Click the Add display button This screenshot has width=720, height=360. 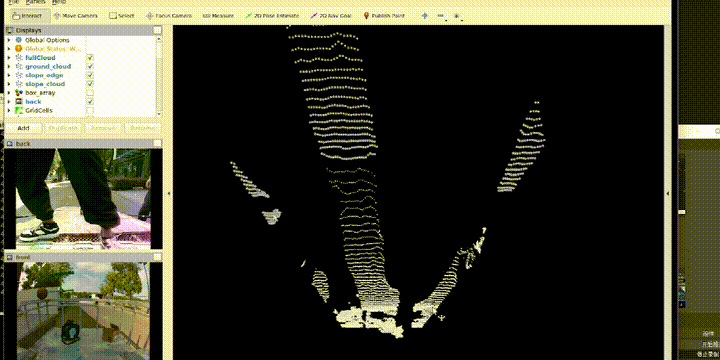[23, 128]
